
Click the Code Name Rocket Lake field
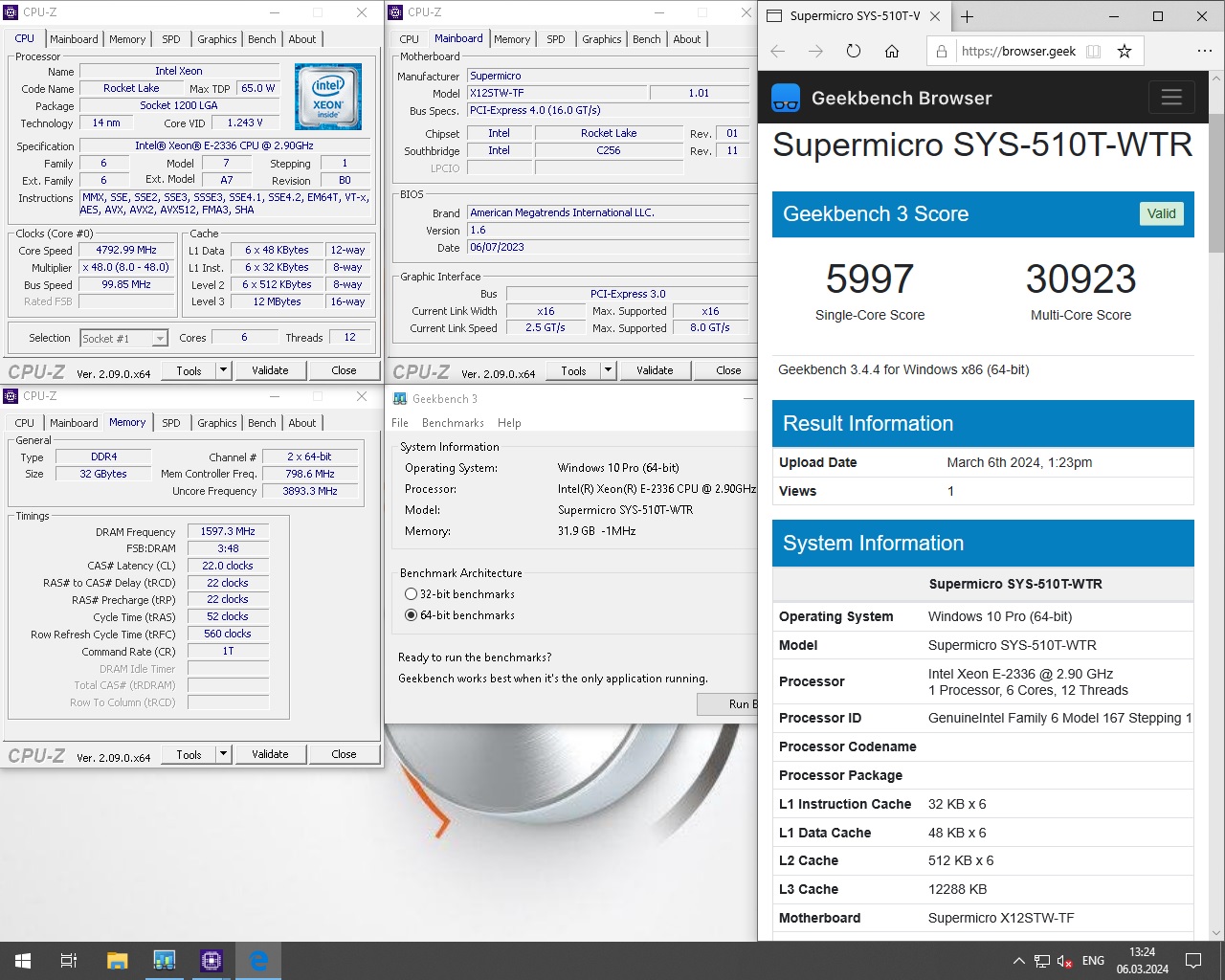tap(132, 88)
